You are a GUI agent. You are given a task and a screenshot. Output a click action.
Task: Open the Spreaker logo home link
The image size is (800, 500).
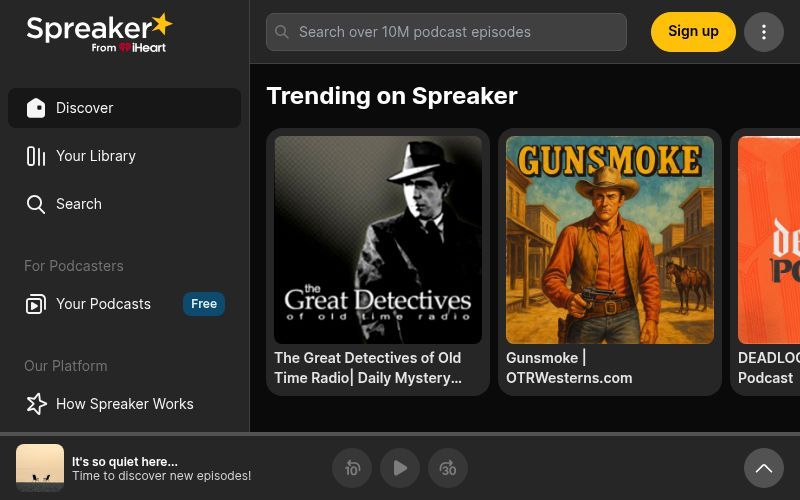tap(99, 33)
